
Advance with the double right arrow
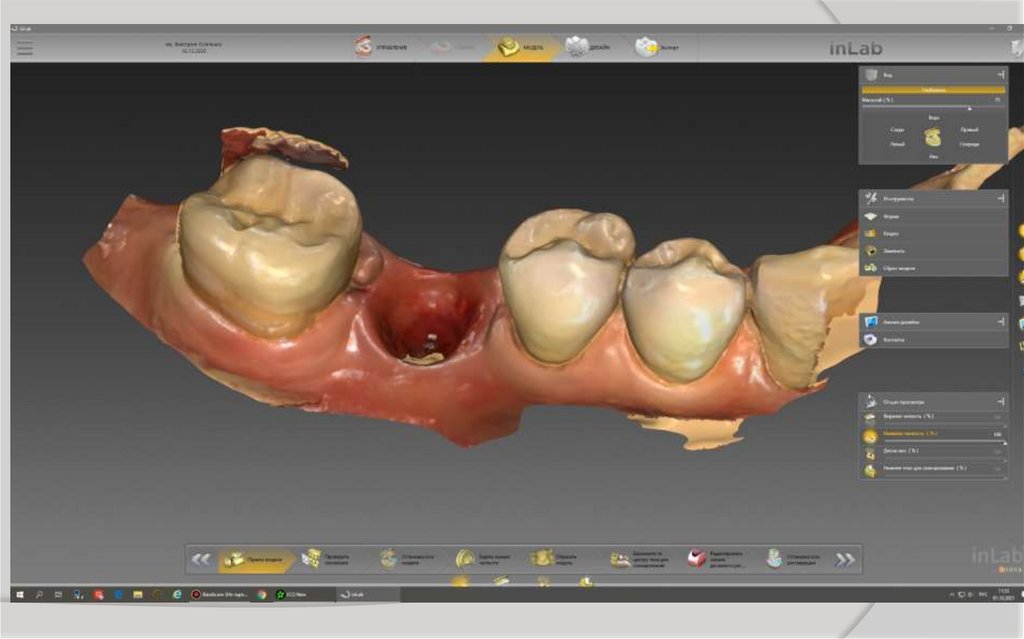pyautogui.click(x=844, y=559)
